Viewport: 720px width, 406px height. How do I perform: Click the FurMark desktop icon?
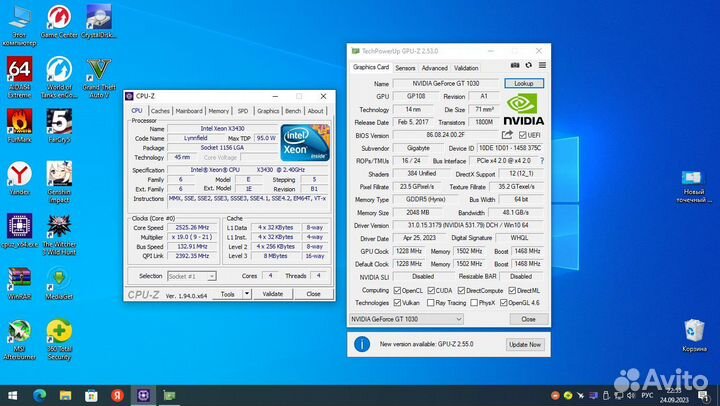(x=18, y=123)
